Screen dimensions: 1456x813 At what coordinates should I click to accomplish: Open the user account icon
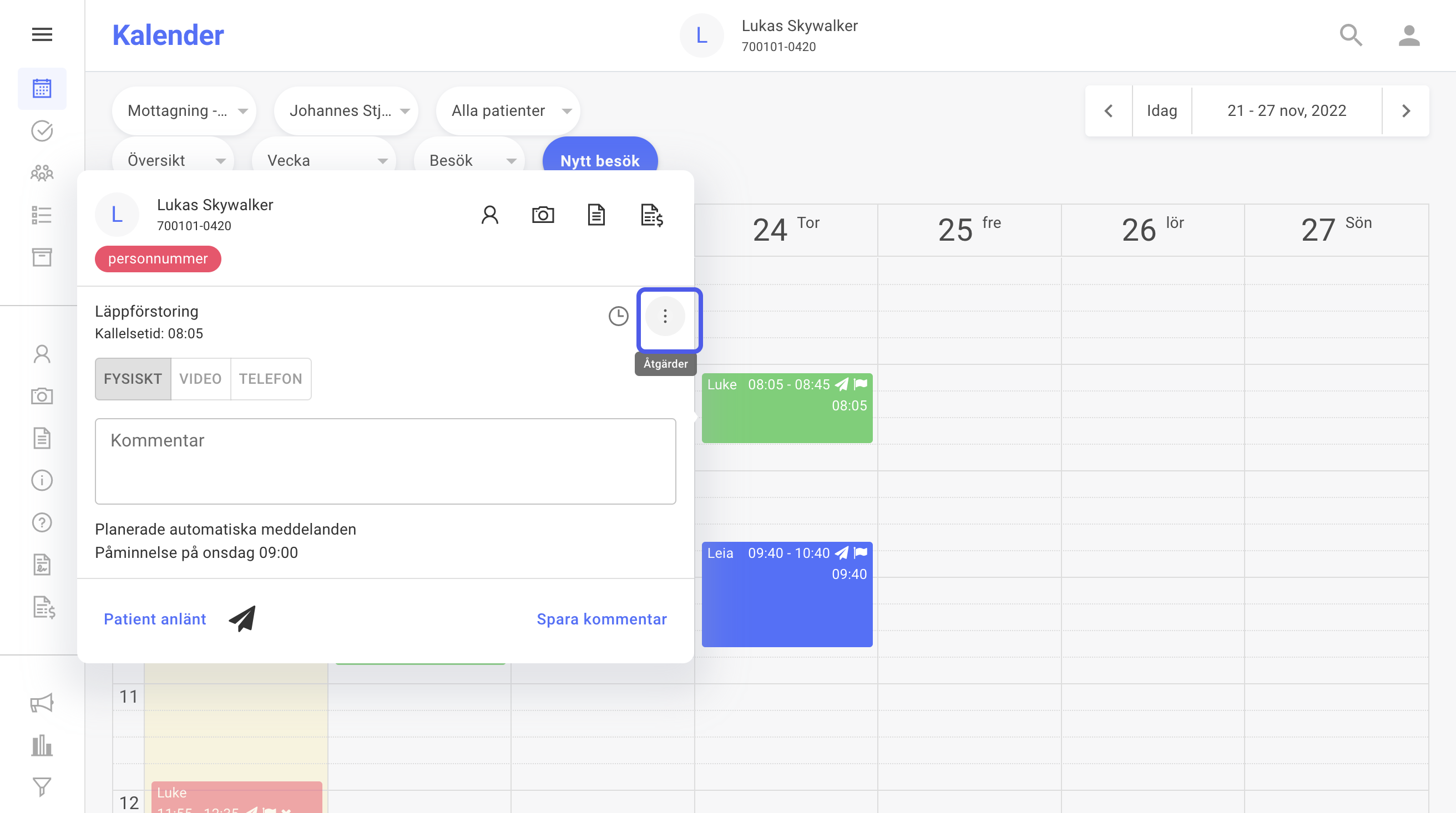(1408, 35)
